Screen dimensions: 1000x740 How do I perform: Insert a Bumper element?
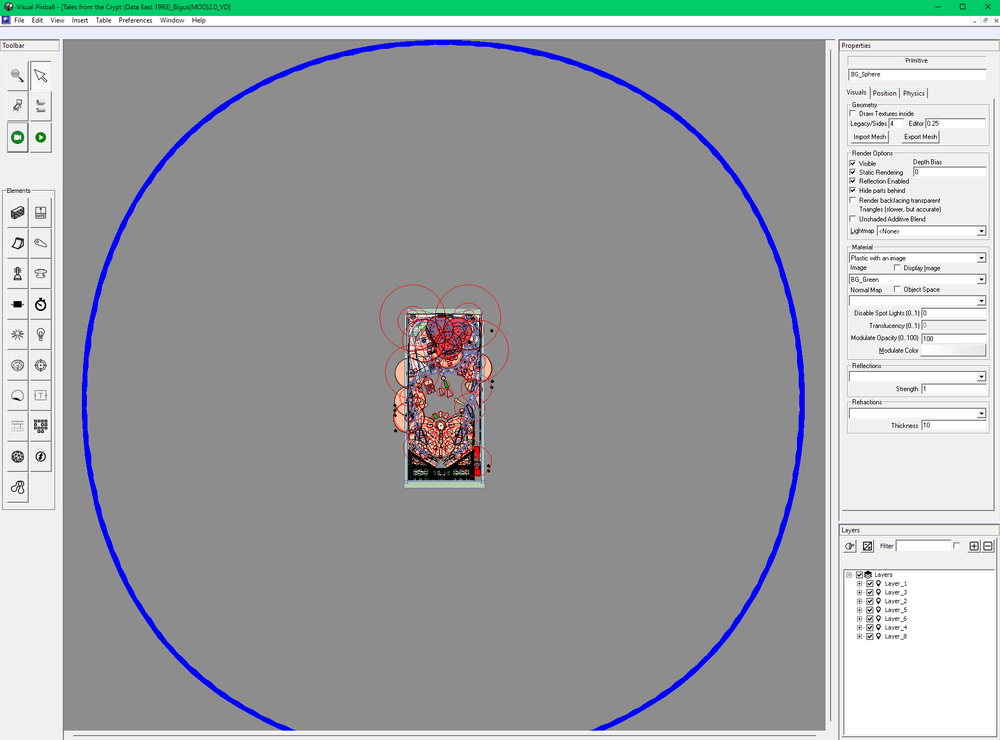(40, 274)
